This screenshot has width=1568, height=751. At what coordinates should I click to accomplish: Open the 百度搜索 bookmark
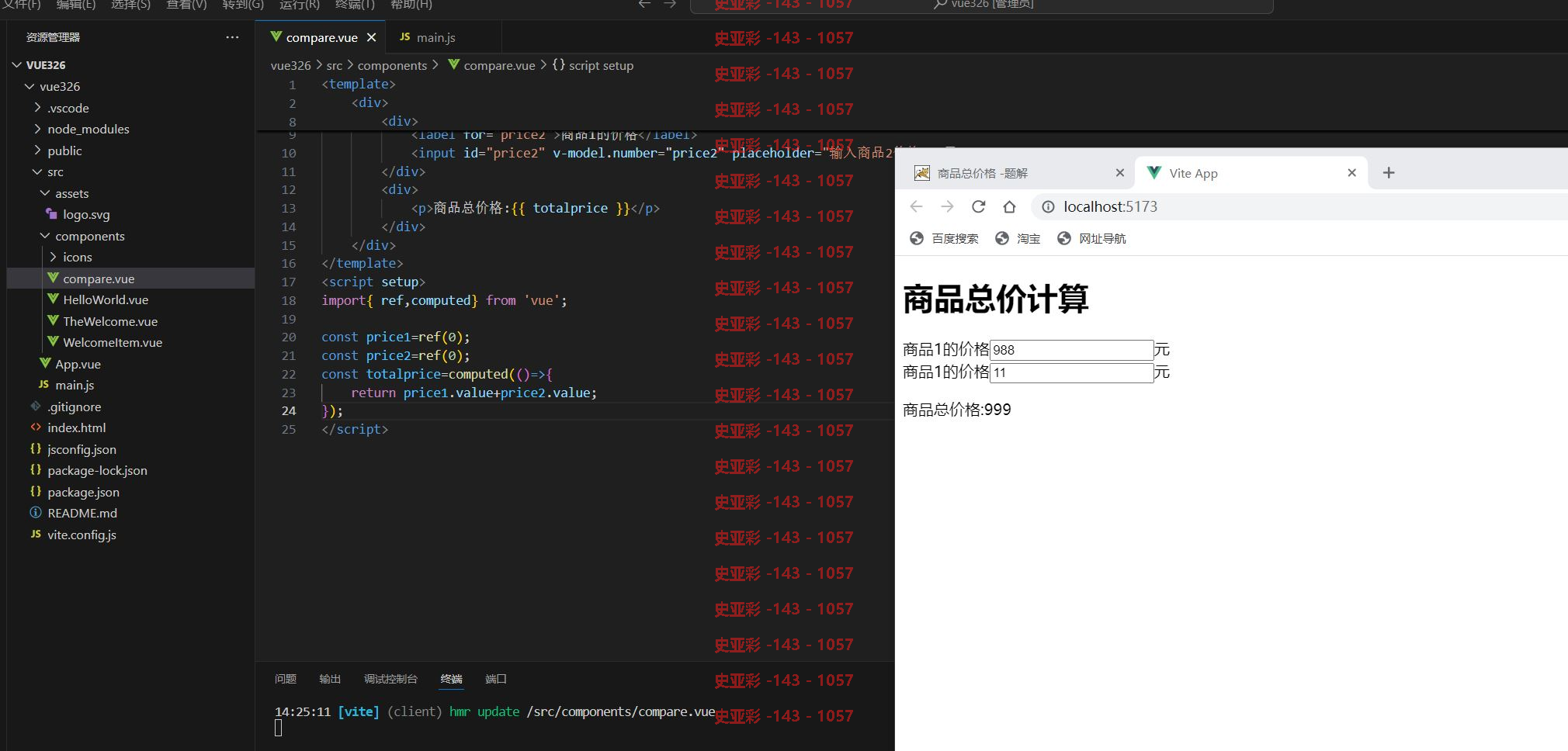(x=945, y=238)
